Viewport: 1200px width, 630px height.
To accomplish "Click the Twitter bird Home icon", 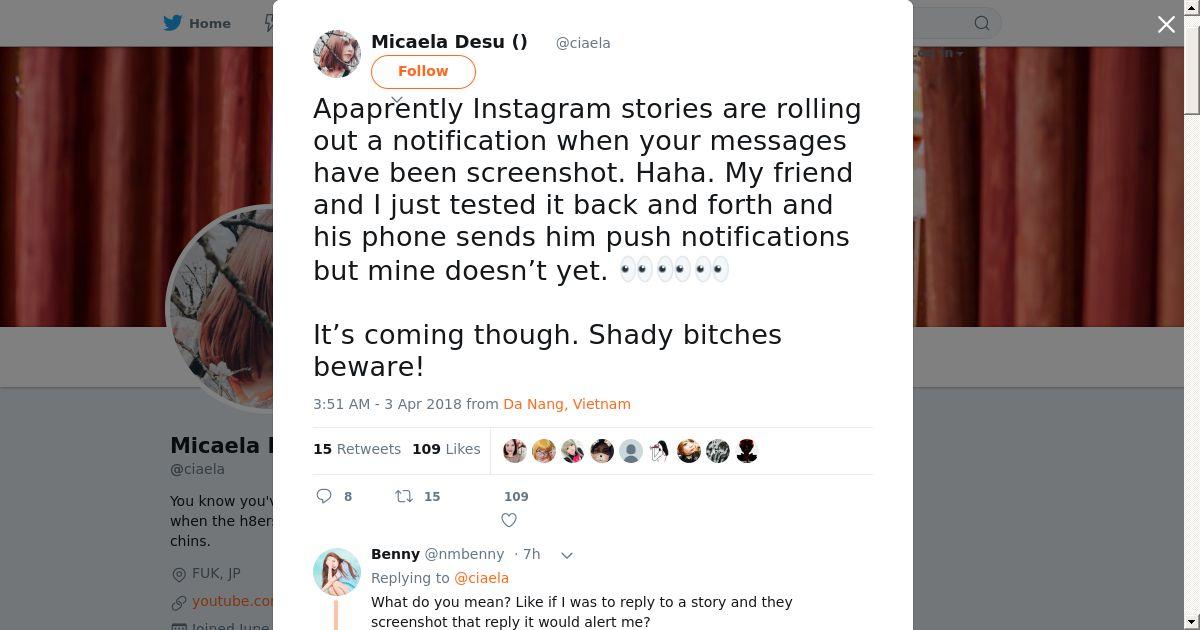I will 173,23.
